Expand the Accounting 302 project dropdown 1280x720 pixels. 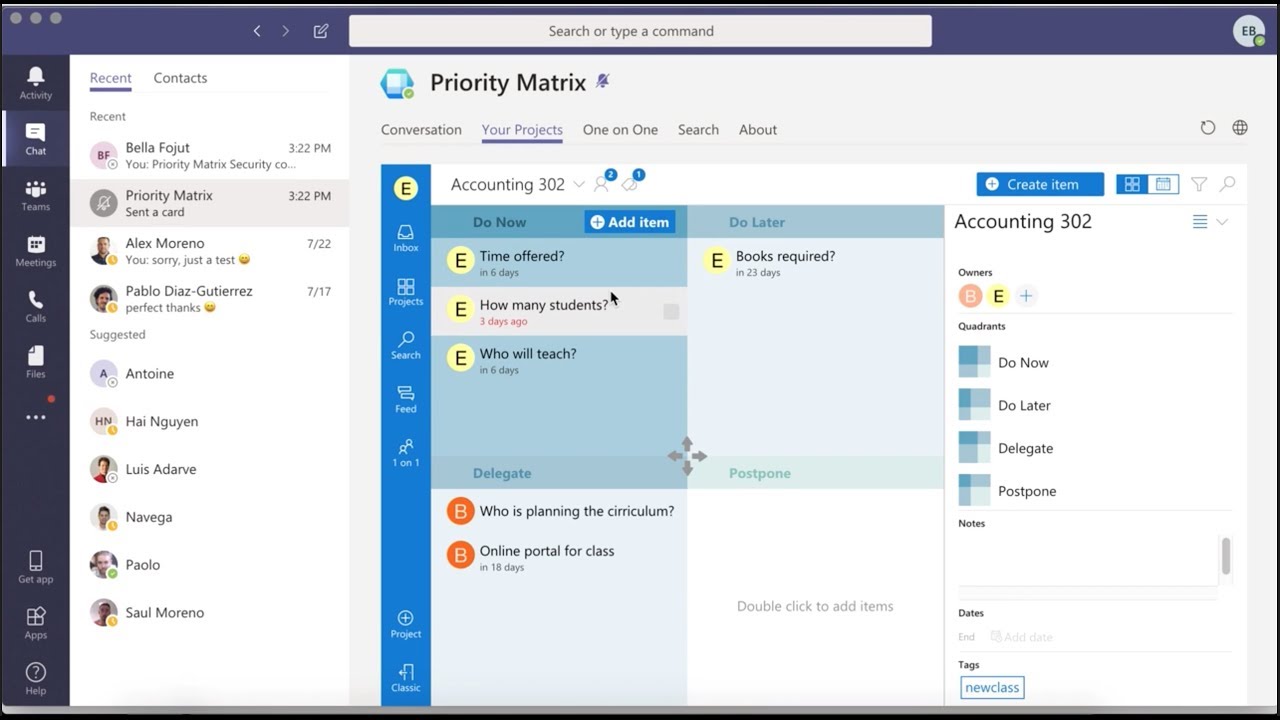point(579,185)
